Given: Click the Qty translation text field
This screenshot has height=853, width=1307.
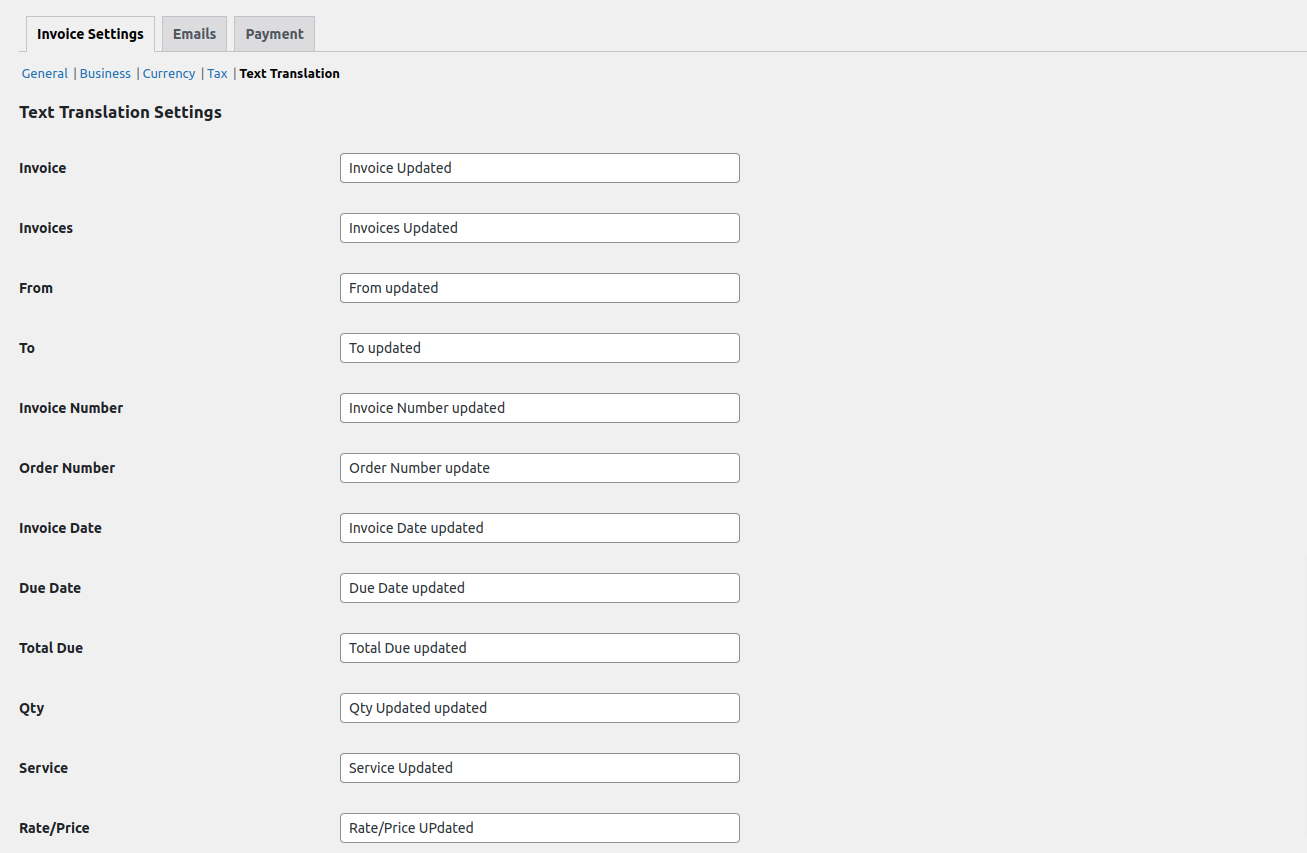Looking at the screenshot, I should (539, 708).
